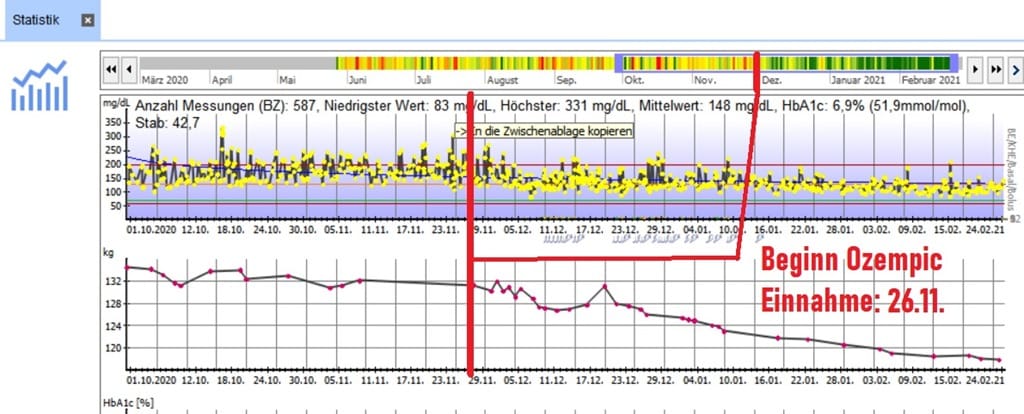
Task: Step forward one period with single-right arrow
Action: click(975, 69)
